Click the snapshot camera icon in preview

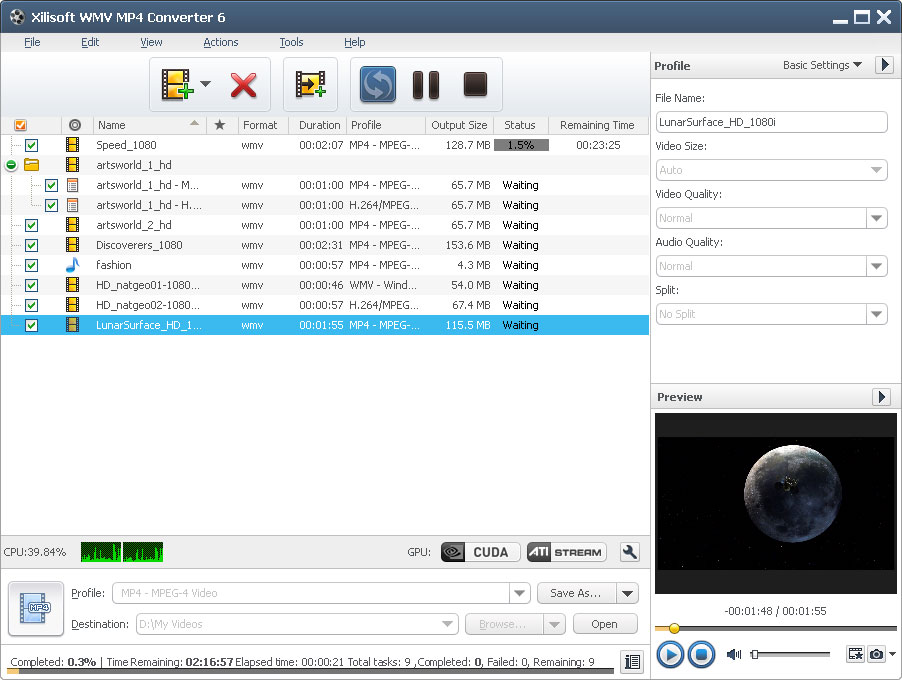(x=876, y=654)
